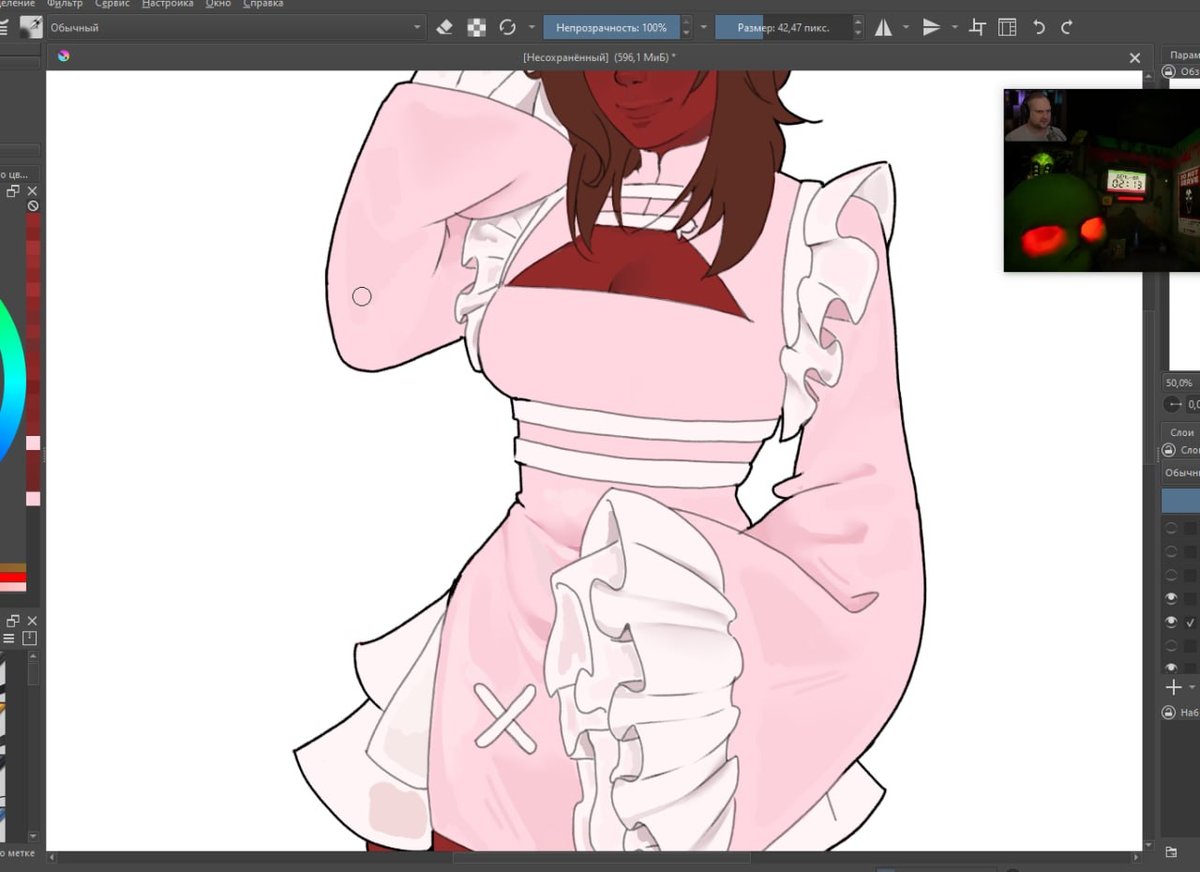Screen dimensions: 1200x872
Task: Float the color selector docker
Action: click(x=14, y=191)
